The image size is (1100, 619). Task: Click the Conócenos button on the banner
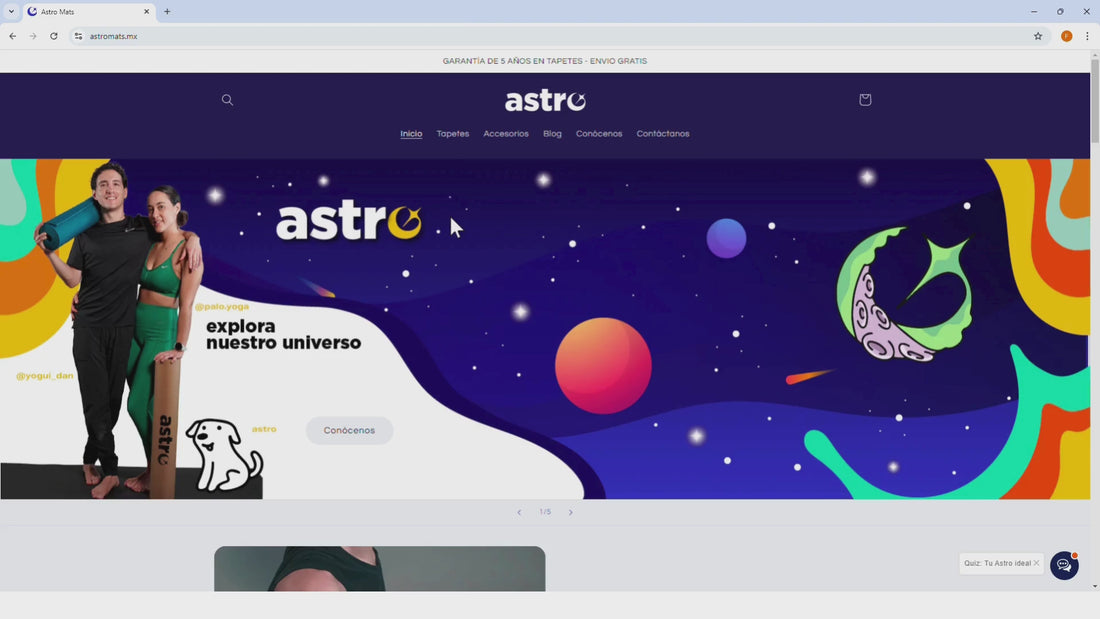click(x=349, y=430)
